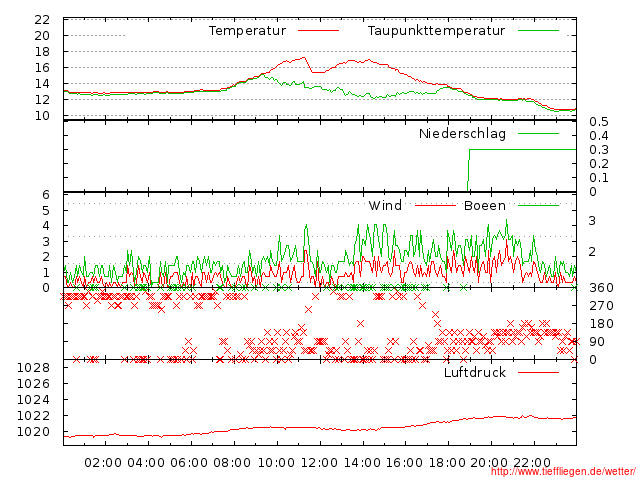Click the Boeen legend label
This screenshot has height=480, width=640.
pos(484,205)
